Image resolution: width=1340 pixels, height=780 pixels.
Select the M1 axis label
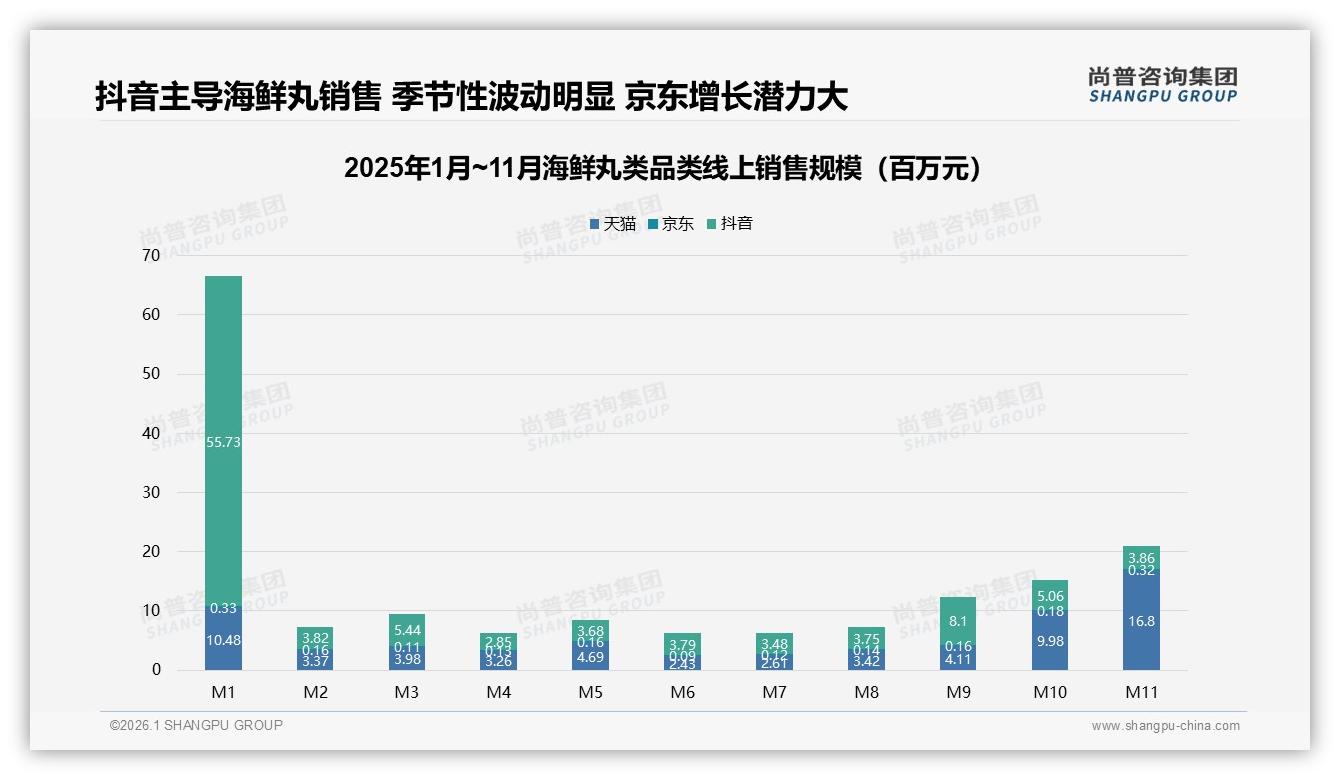223,691
